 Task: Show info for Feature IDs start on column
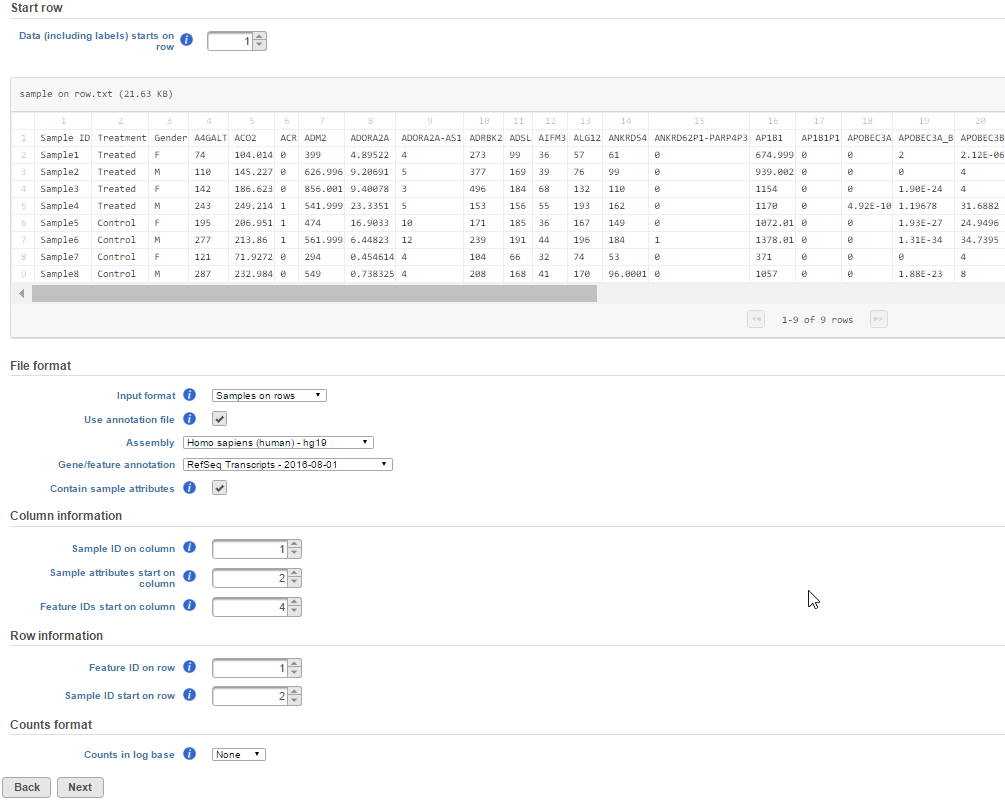click(x=190, y=606)
